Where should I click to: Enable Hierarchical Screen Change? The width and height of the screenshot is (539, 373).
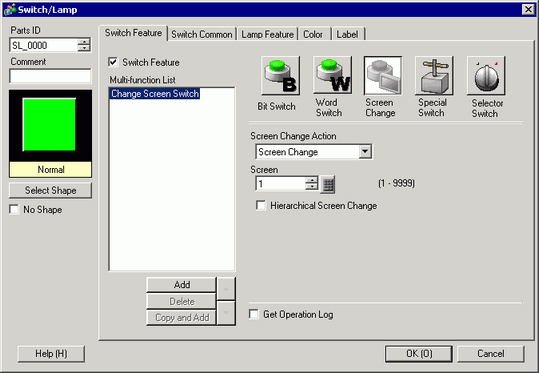point(261,206)
